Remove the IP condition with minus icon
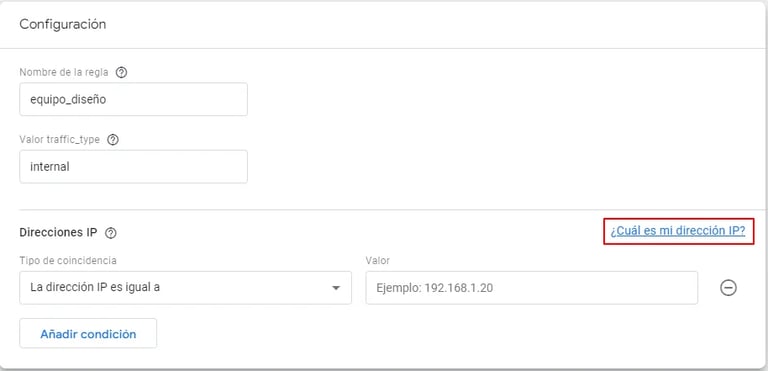The width and height of the screenshot is (768, 371). pos(728,288)
